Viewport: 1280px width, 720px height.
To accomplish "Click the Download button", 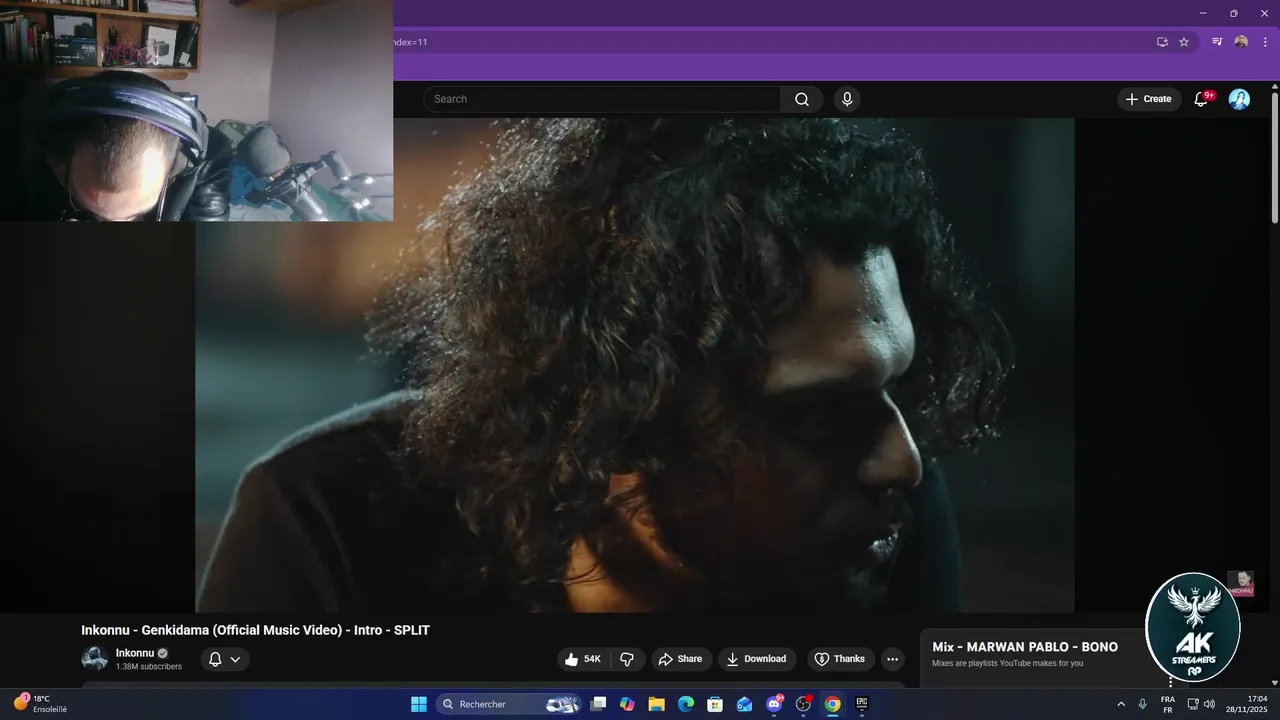I will click(757, 659).
